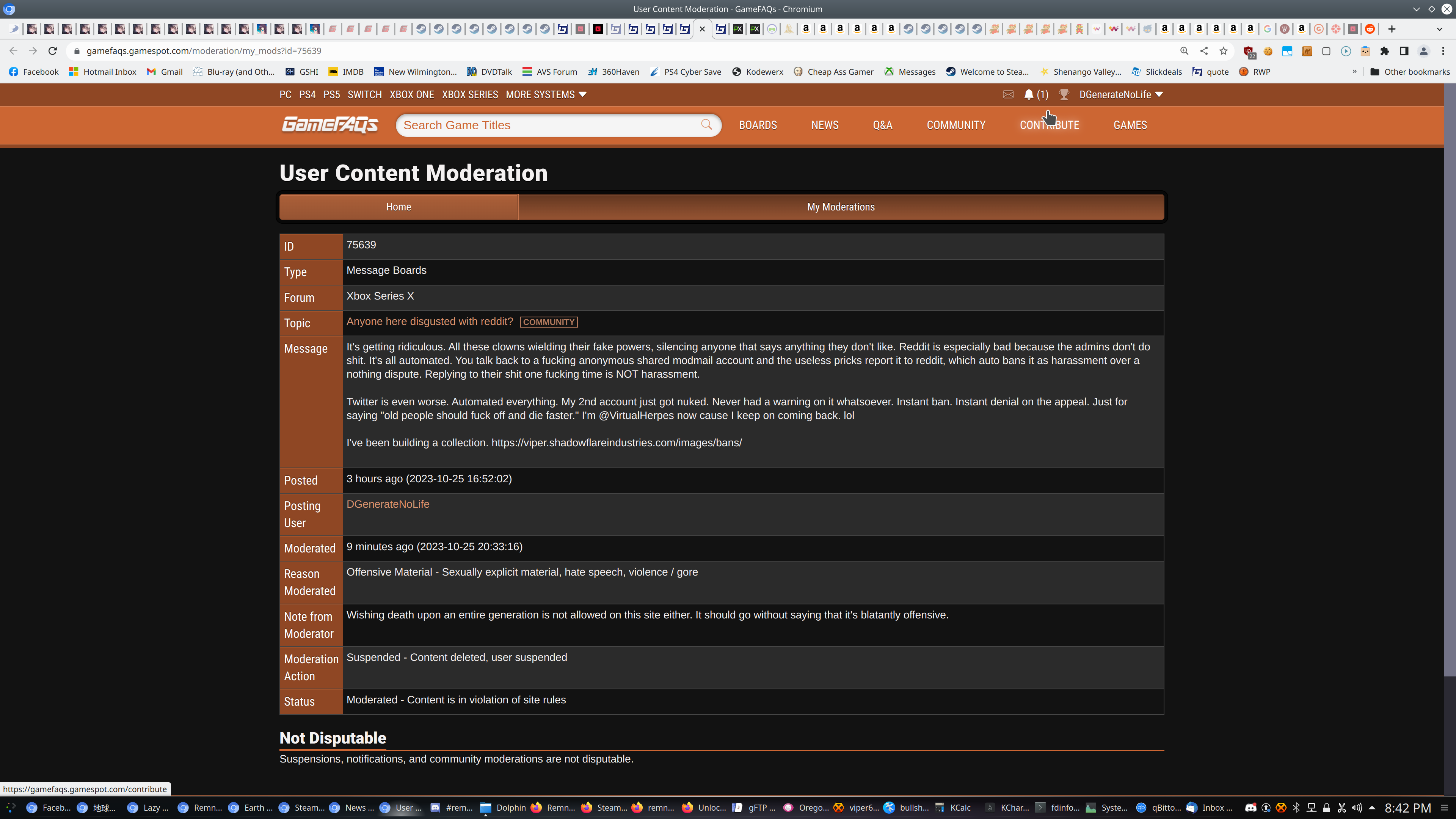This screenshot has height=819, width=1456.
Task: Click the share page icon in address bar
Action: point(1204,51)
